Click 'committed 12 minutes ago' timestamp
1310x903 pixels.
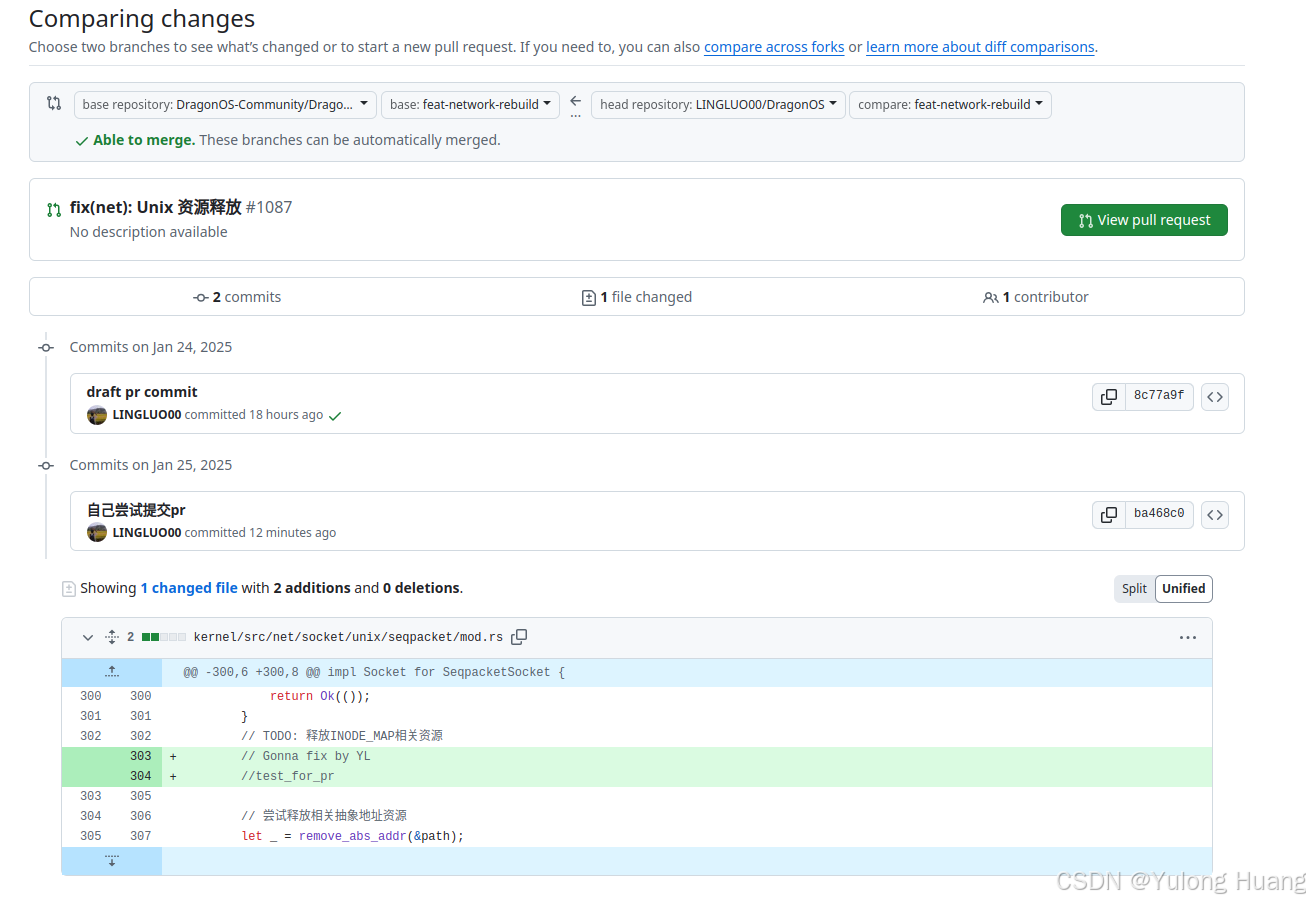pyautogui.click(x=260, y=533)
